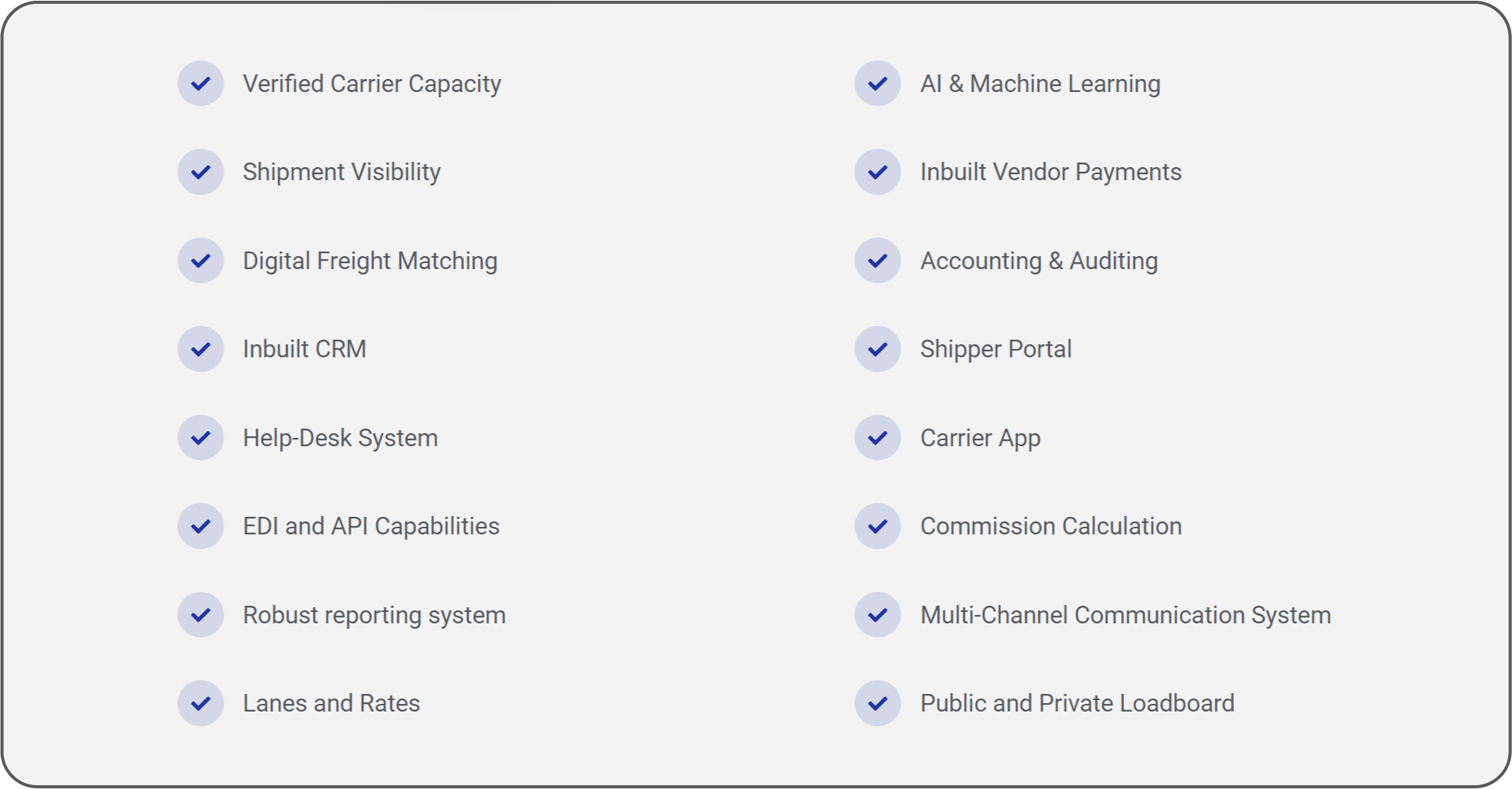The image size is (1512, 789).
Task: Open the Robust reporting system item
Action: [374, 615]
